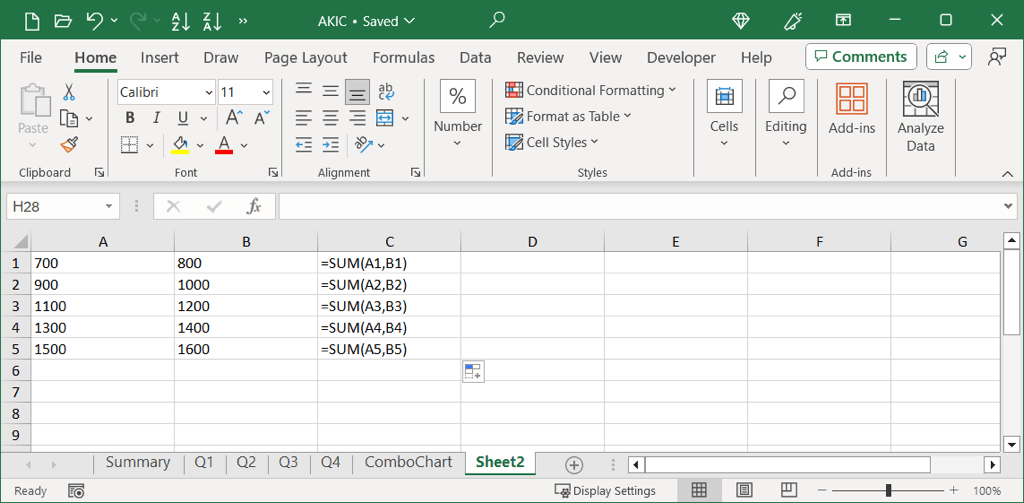Viewport: 1024px width, 503px height.
Task: Click the Format Painter brush
Action: 69,144
